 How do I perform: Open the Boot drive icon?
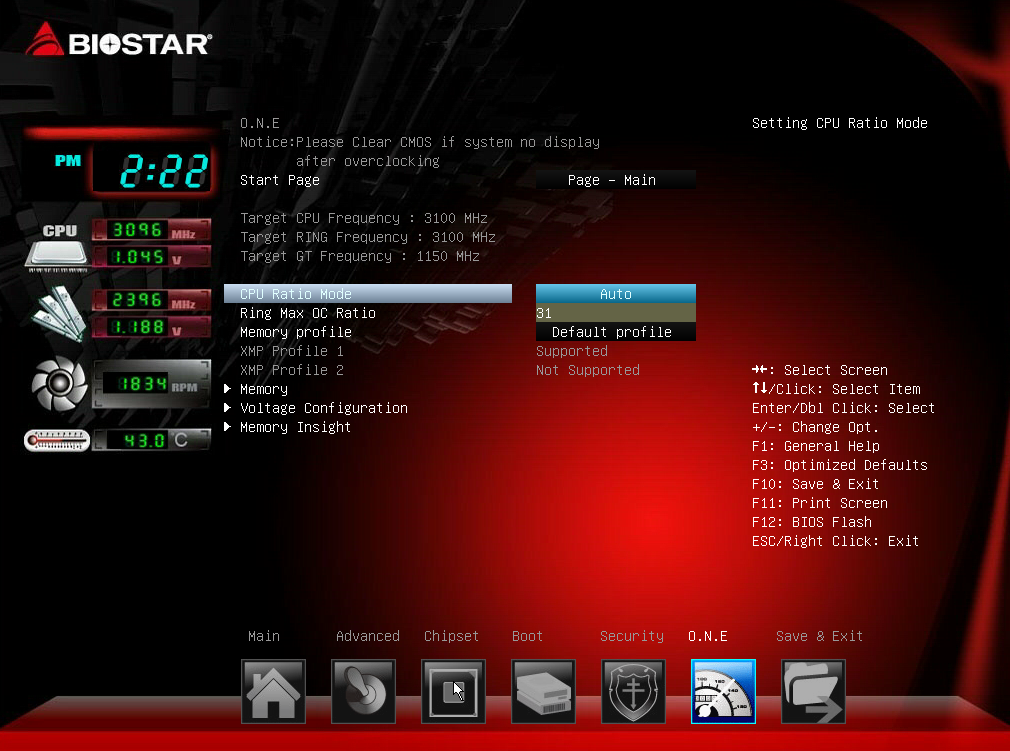tap(543, 691)
